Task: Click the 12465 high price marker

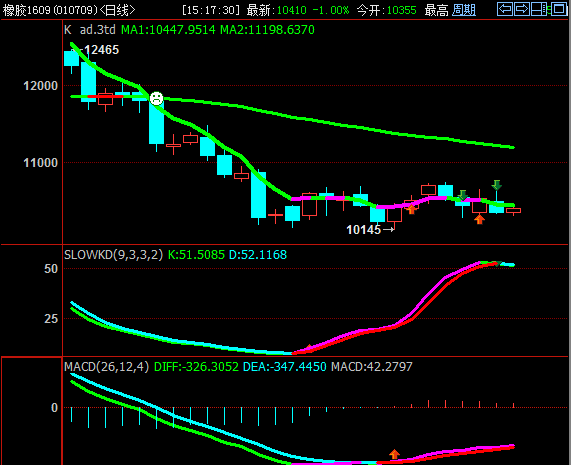Action: (101, 50)
